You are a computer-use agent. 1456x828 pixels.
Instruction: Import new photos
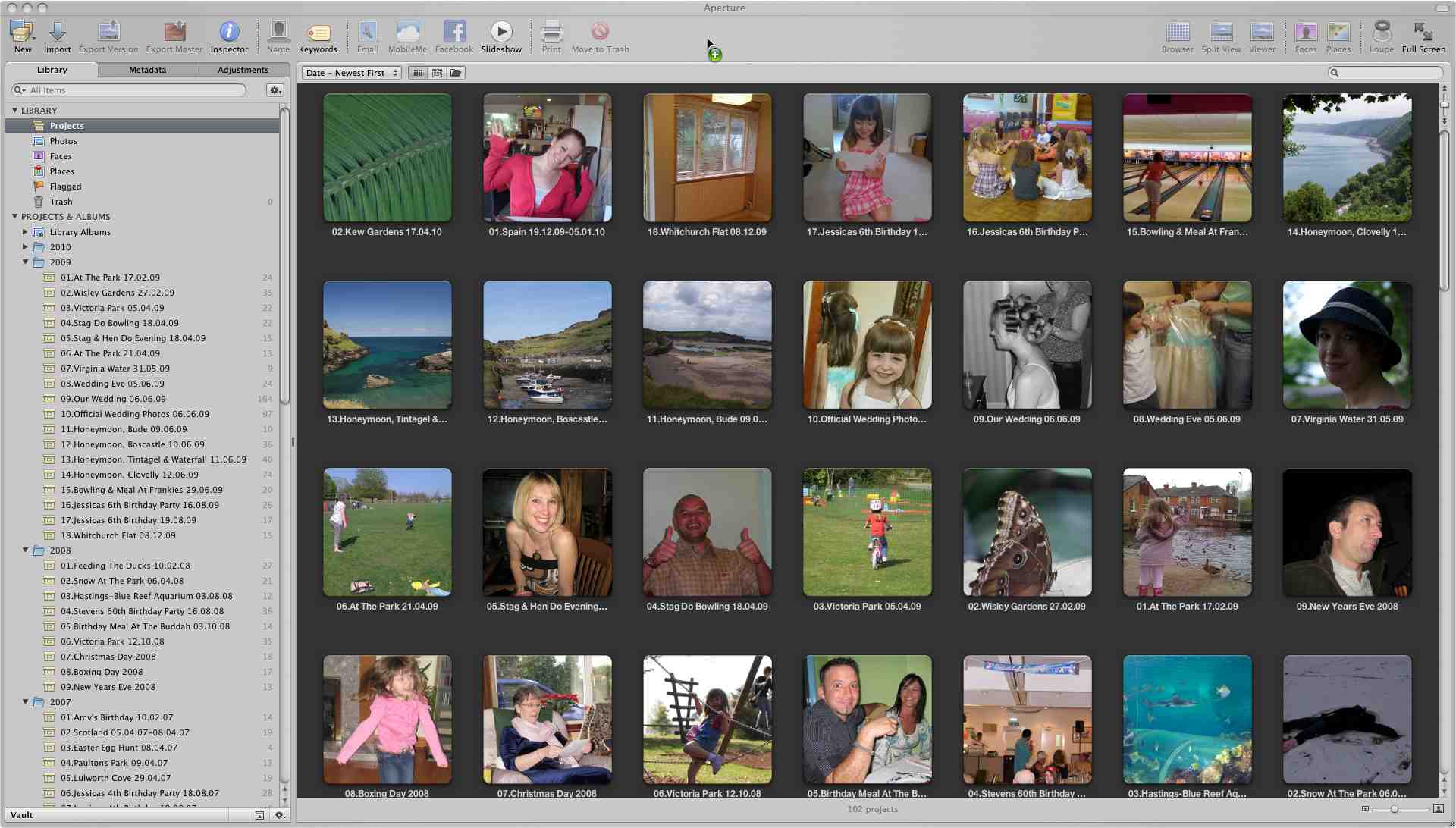pyautogui.click(x=57, y=36)
